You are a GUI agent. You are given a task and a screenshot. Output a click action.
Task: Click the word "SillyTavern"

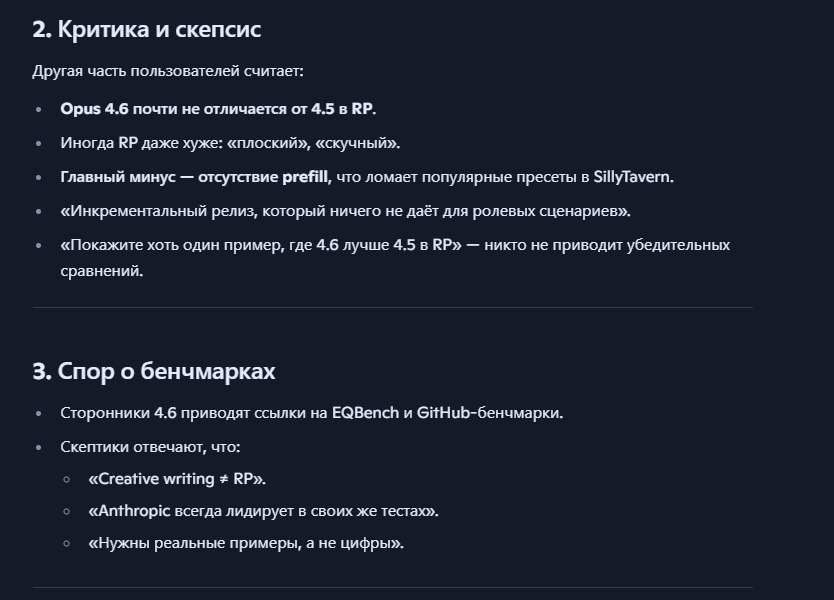point(632,176)
